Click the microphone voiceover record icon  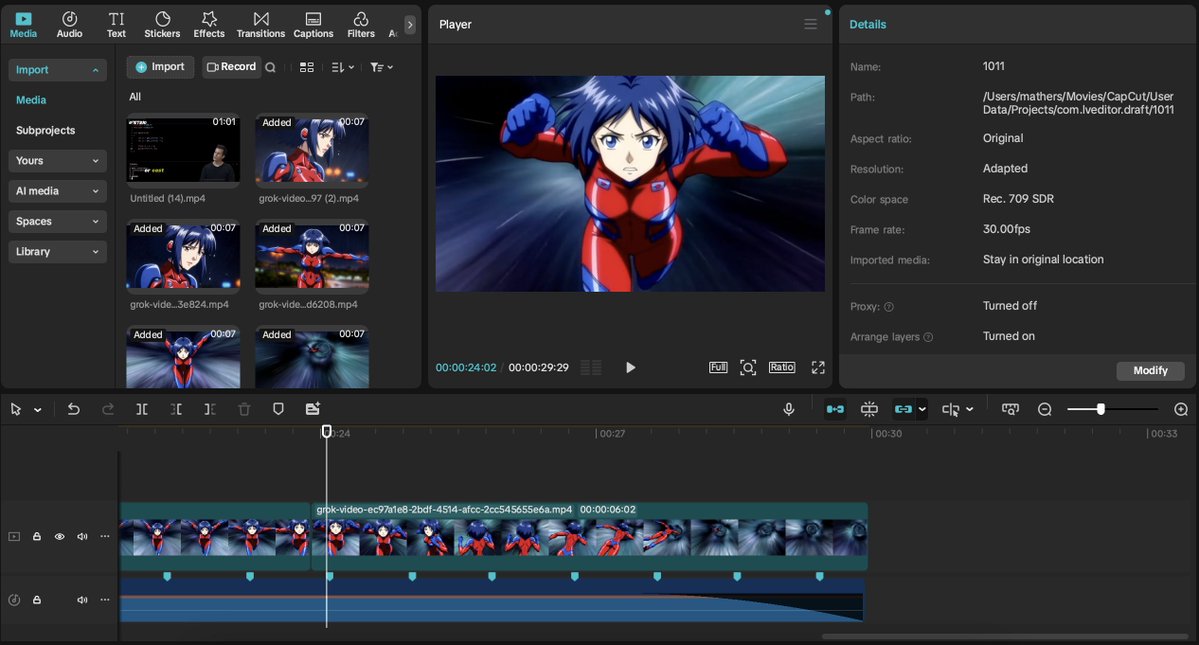[x=789, y=409]
